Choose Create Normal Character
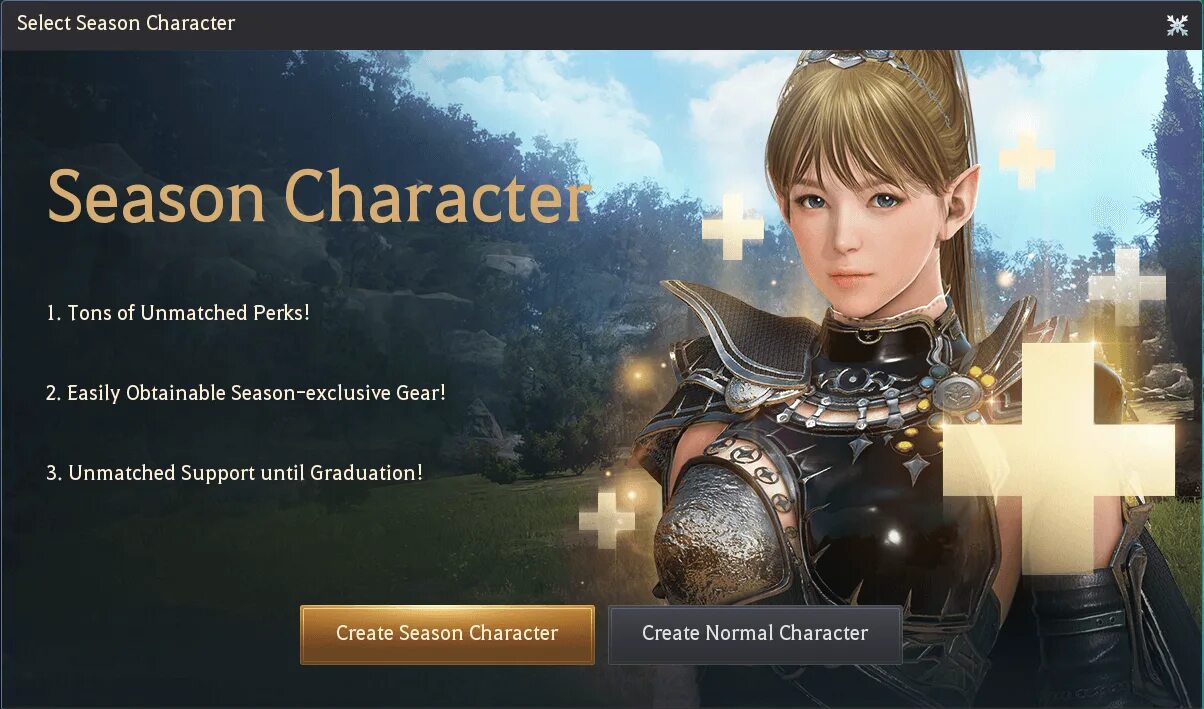The image size is (1204, 709). [755, 634]
